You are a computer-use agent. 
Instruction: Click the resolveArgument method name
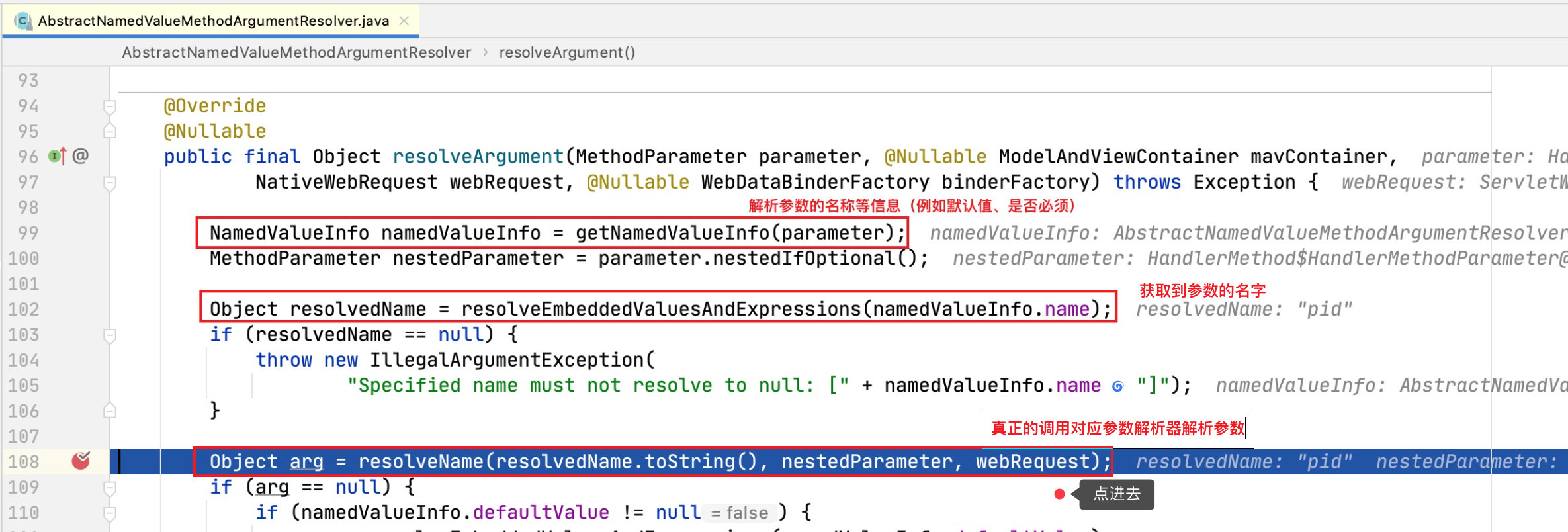coord(478,157)
